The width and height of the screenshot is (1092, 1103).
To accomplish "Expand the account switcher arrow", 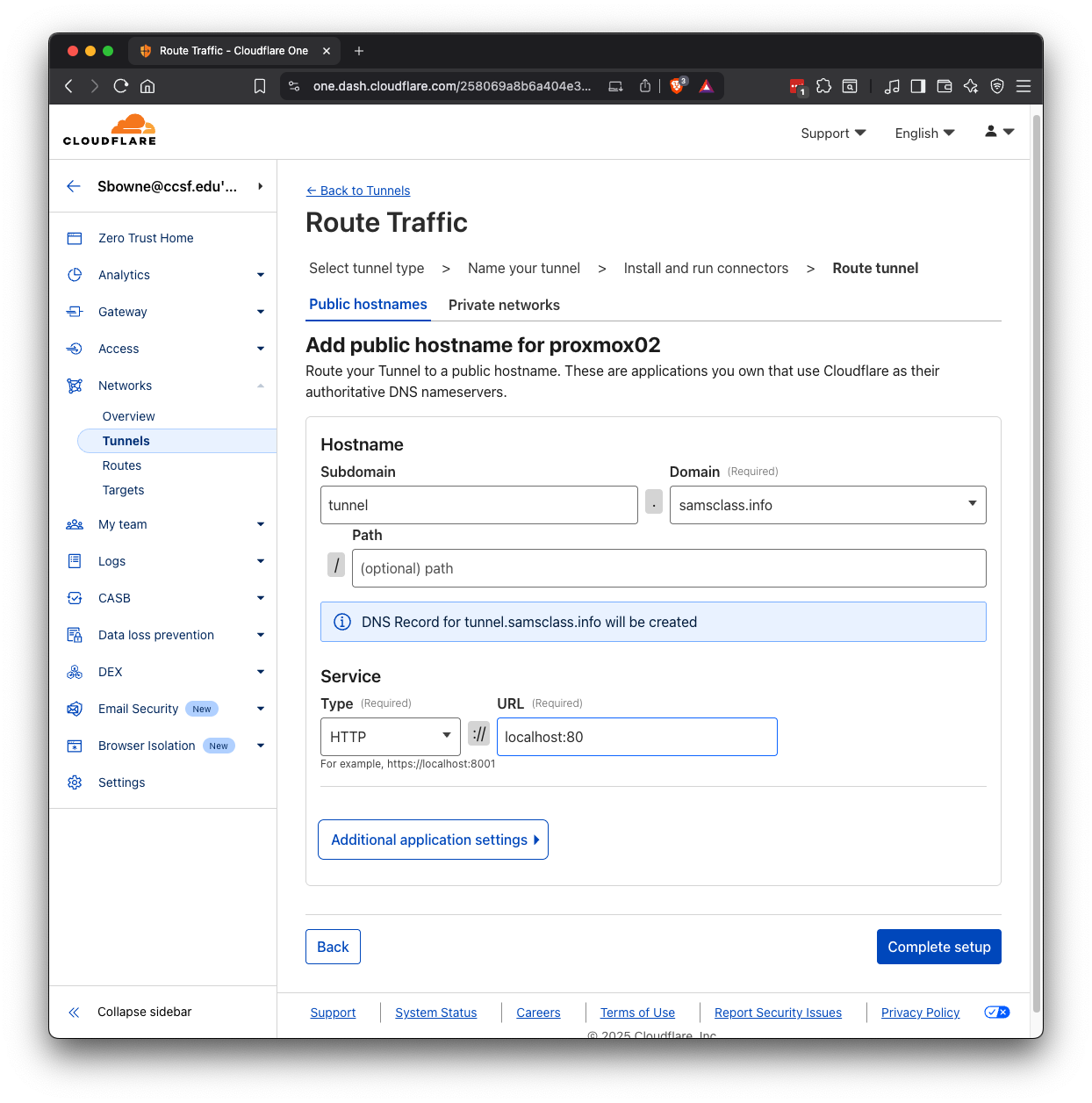I will coord(261,186).
